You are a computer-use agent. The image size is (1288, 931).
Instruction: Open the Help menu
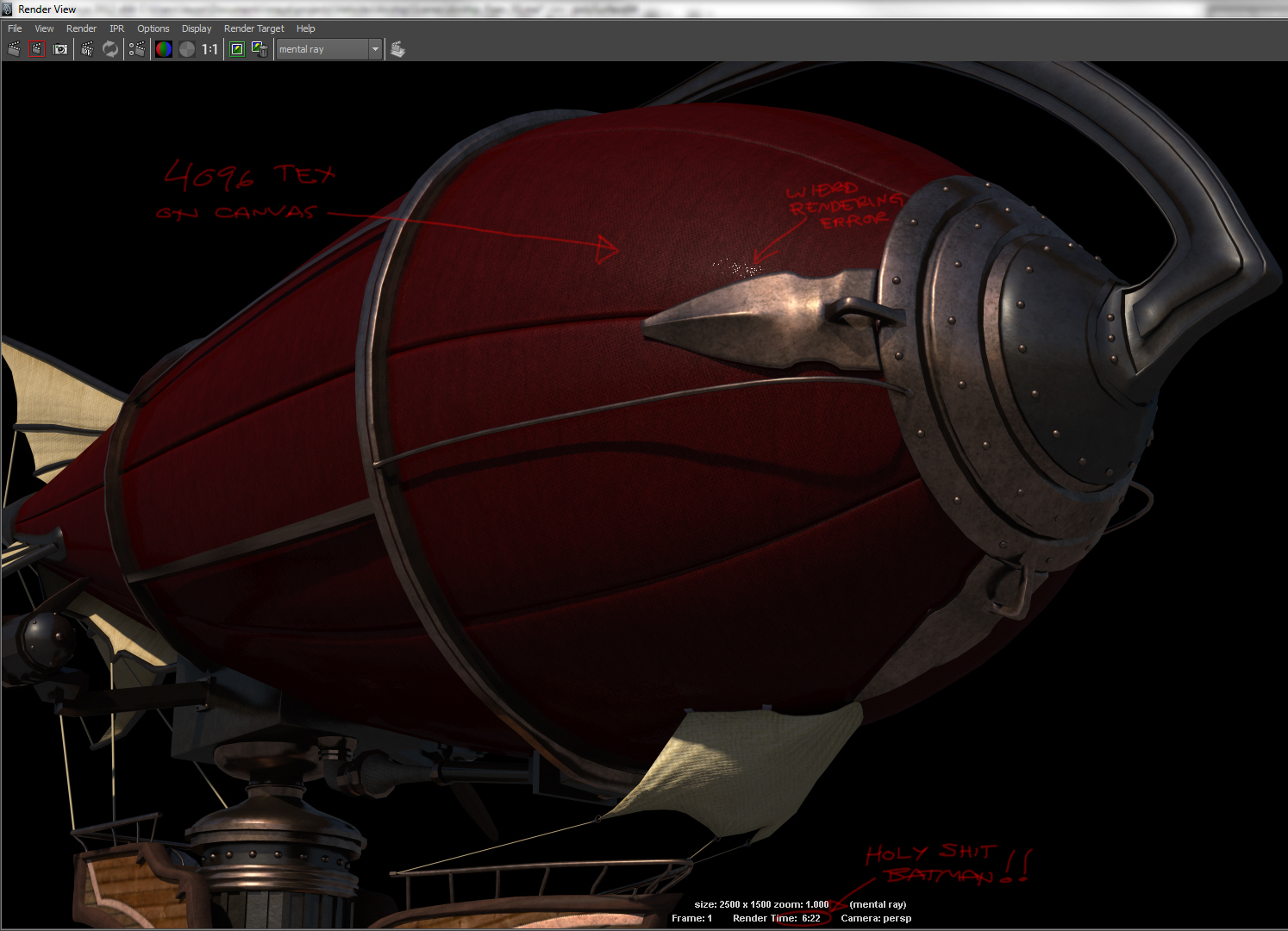pos(306,28)
